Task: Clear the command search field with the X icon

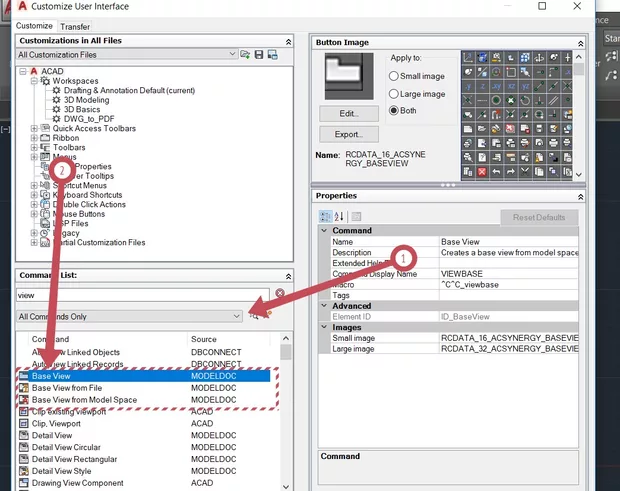Action: click(280, 294)
